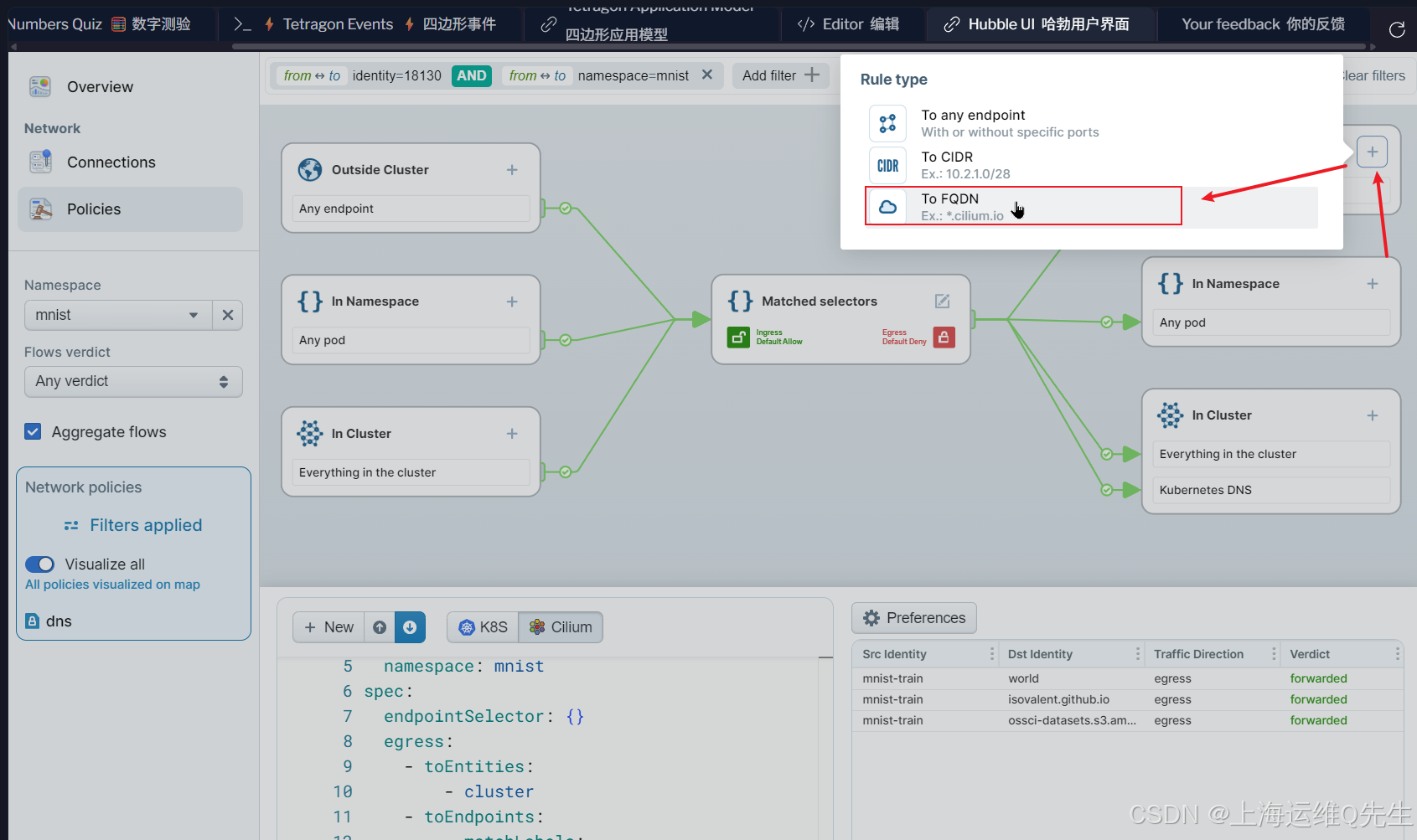
Task: Add rule to left In Namespace card
Action: click(x=512, y=301)
